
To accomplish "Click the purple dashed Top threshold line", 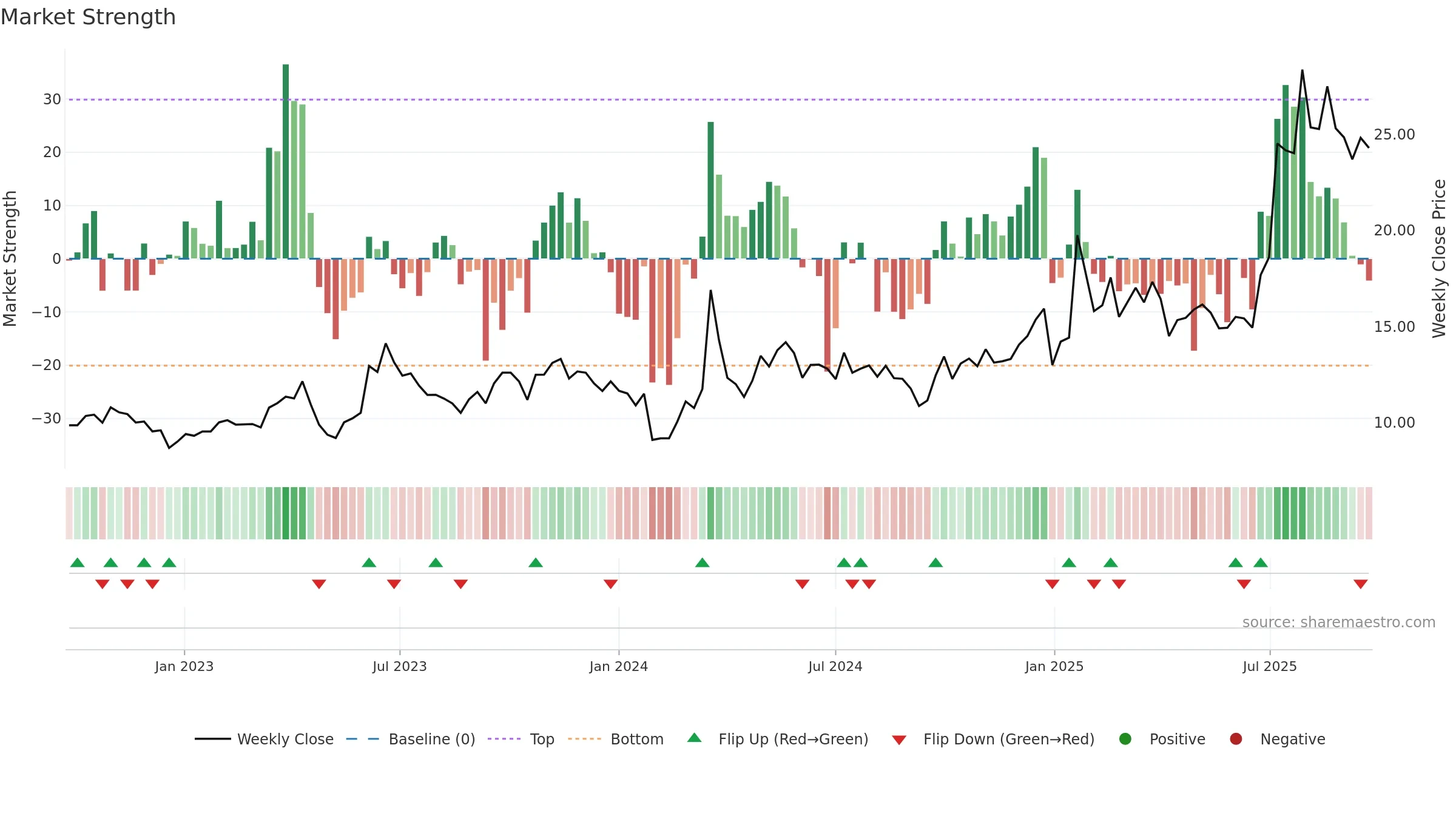I will point(719,99).
